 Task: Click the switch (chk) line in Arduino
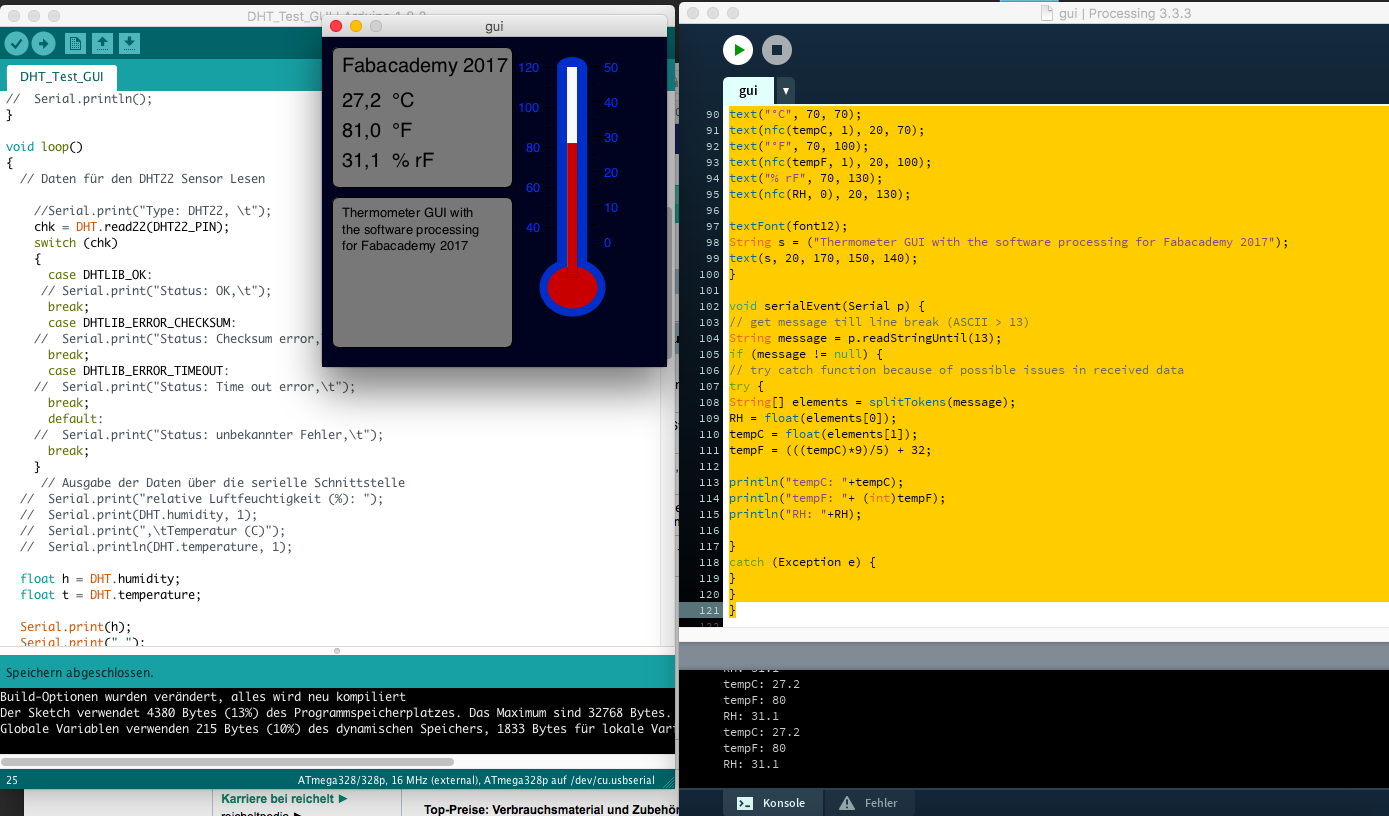[76, 243]
